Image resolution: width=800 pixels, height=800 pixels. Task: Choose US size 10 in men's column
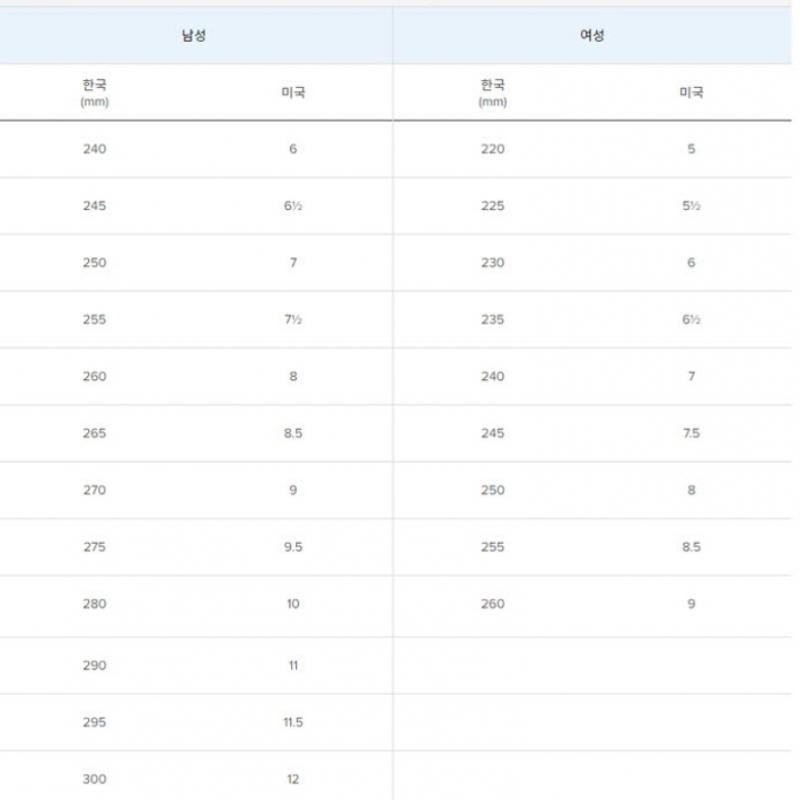pos(293,604)
